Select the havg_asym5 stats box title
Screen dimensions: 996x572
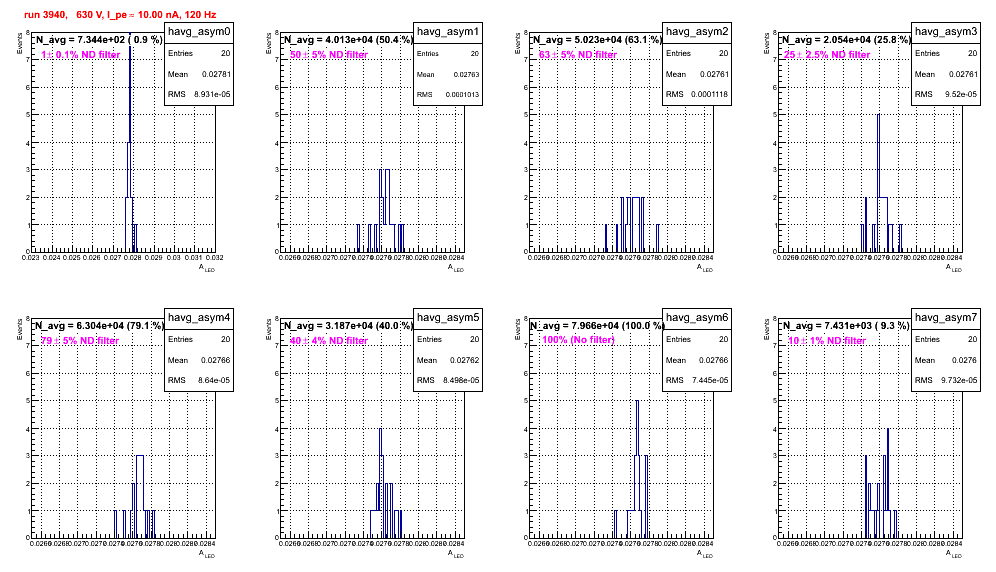tap(448, 318)
